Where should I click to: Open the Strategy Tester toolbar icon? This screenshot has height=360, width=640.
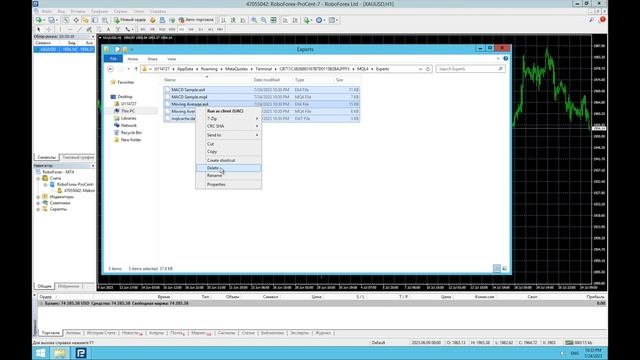coord(105,20)
